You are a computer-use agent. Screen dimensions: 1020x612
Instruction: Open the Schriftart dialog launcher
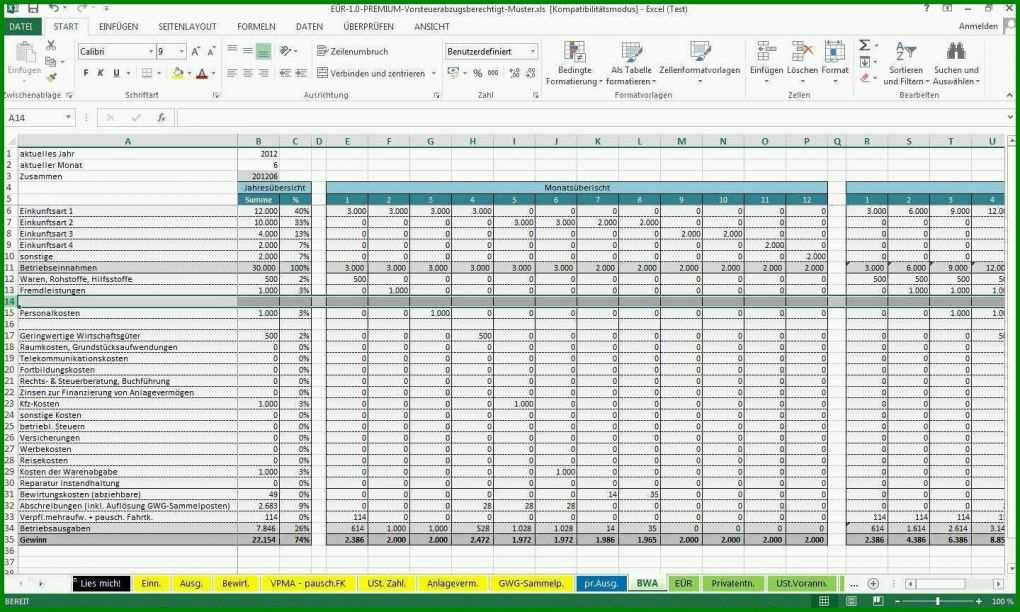click(x=216, y=95)
